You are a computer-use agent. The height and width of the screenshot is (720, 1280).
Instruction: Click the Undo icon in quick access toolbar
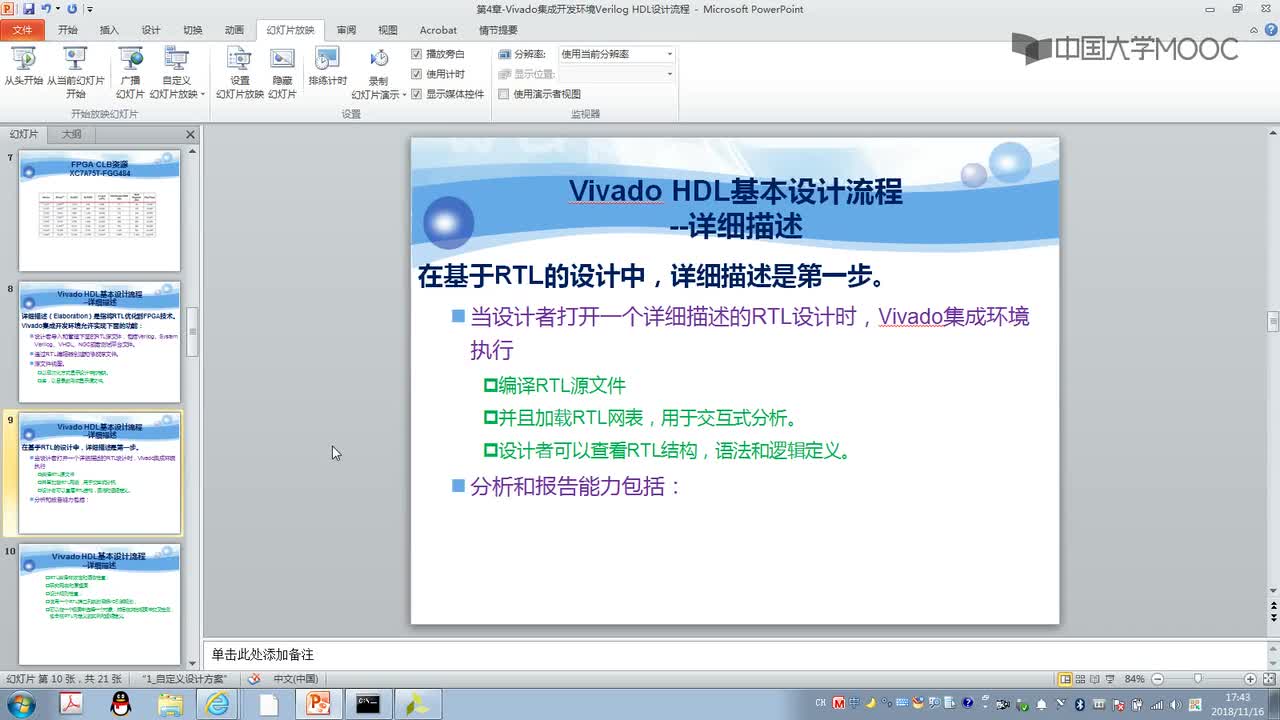(x=45, y=9)
